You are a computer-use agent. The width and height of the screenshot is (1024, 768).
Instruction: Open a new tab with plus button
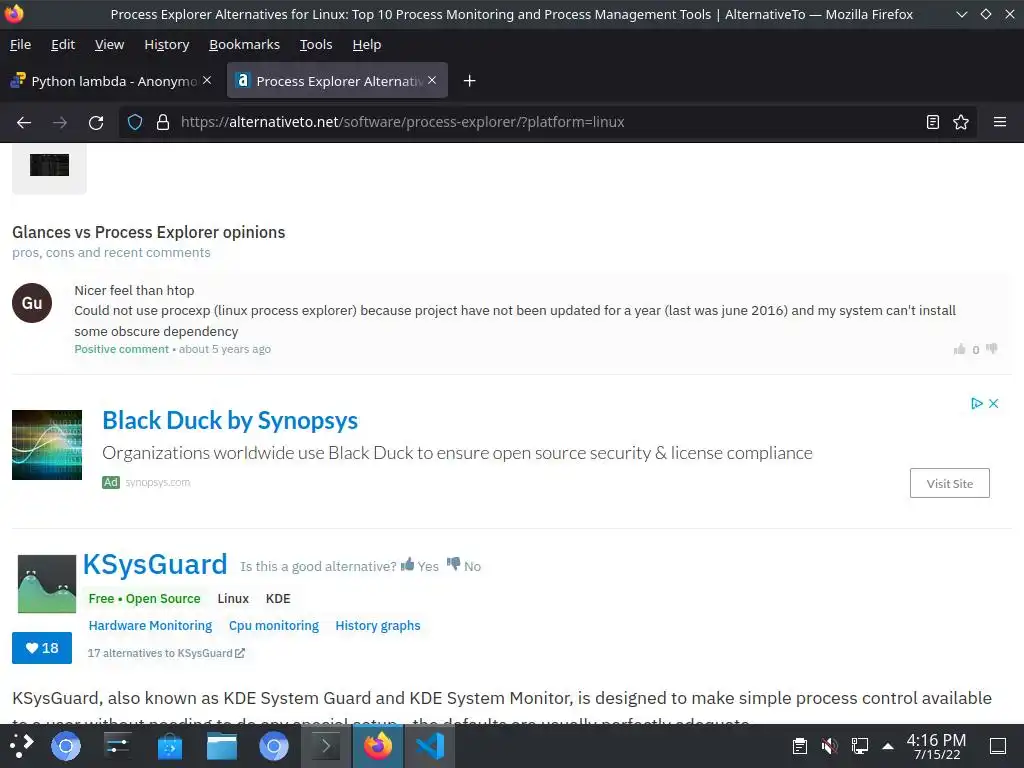pyautogui.click(x=469, y=81)
